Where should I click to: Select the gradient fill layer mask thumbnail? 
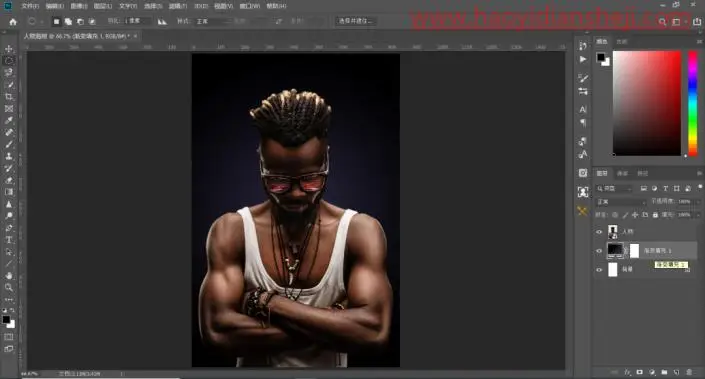(634, 250)
